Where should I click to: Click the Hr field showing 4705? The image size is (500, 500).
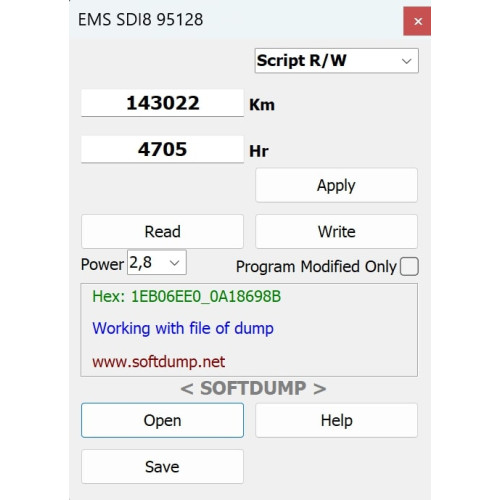(x=162, y=149)
